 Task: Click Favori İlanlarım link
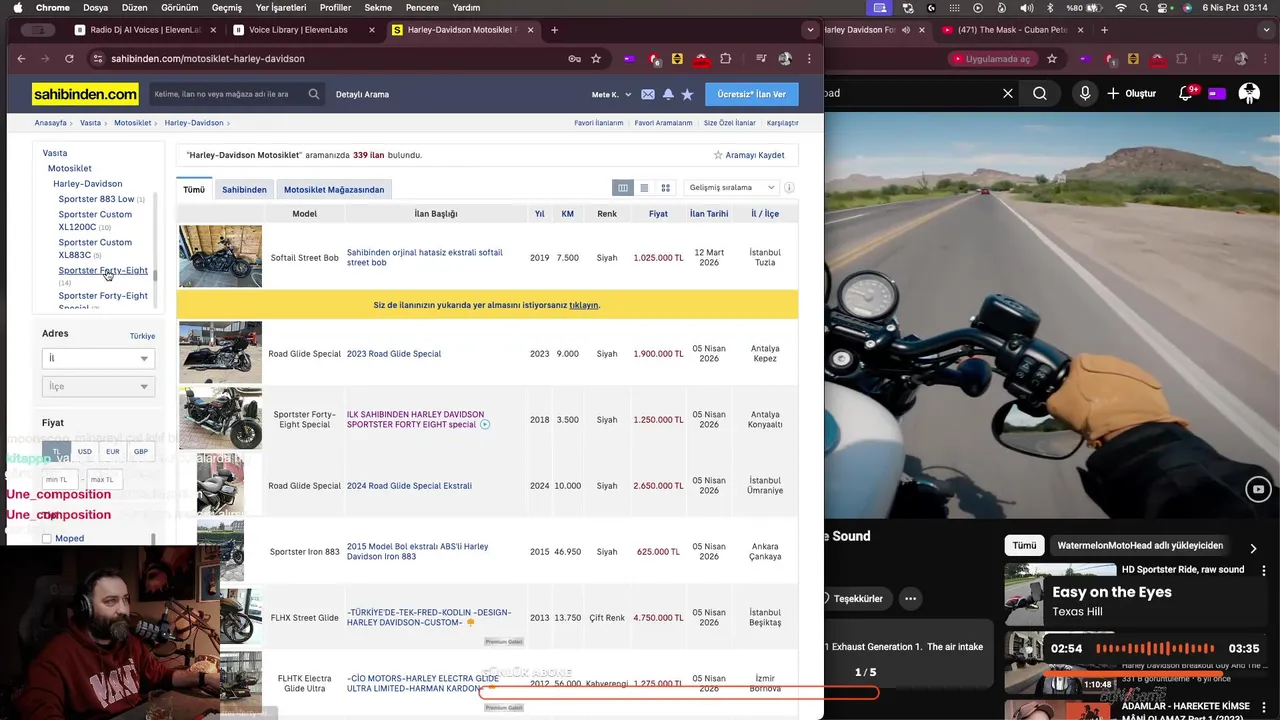pos(599,123)
